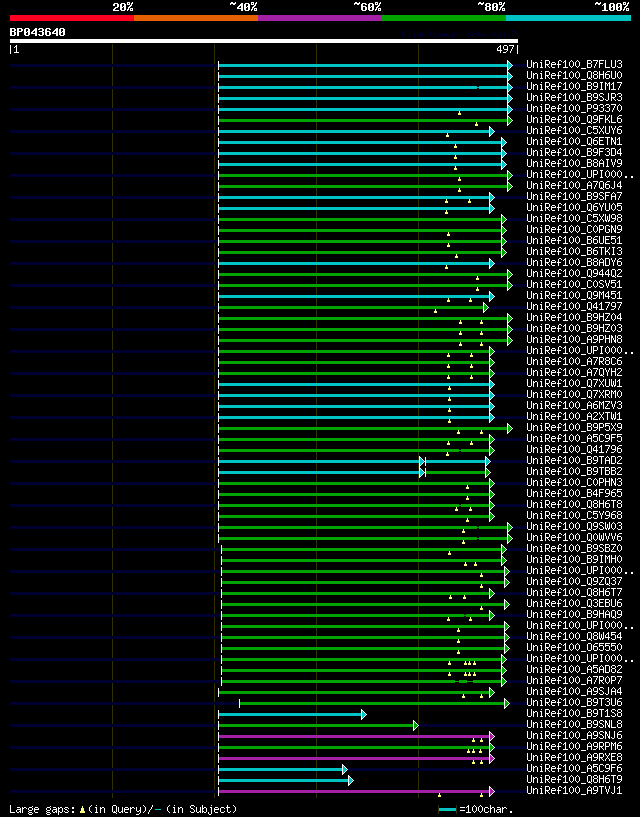Select the UniRef100_B9TAD2 label
The height and width of the screenshot is (817, 640).
pyautogui.click(x=574, y=461)
